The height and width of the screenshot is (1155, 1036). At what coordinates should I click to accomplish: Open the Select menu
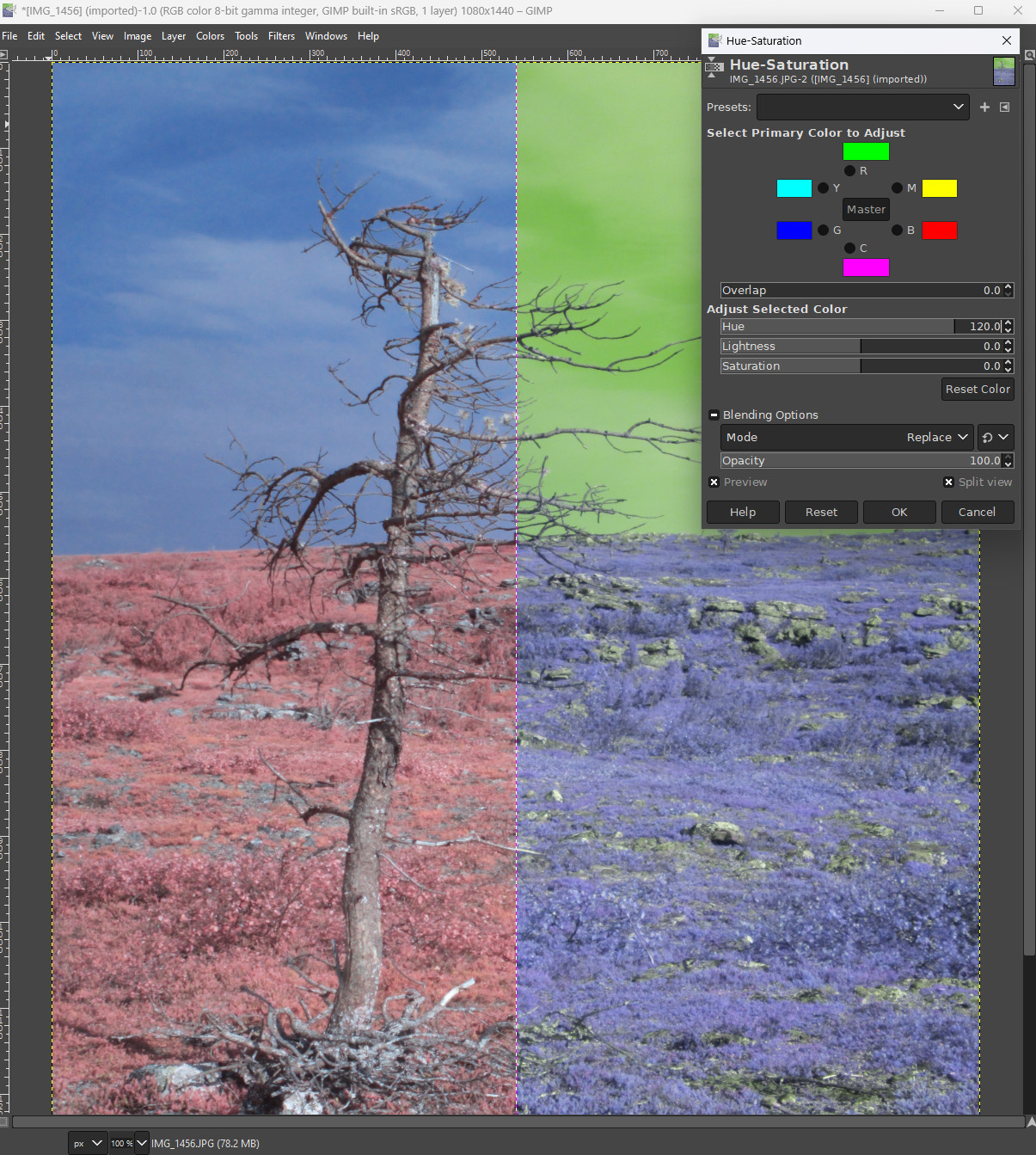coord(68,36)
